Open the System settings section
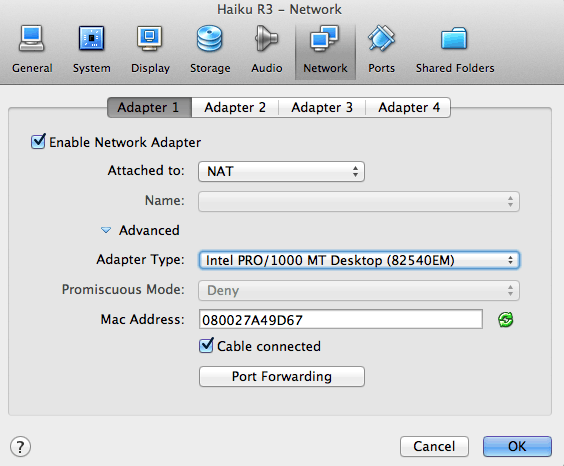Viewport: 564px width, 466px height. (x=91, y=50)
